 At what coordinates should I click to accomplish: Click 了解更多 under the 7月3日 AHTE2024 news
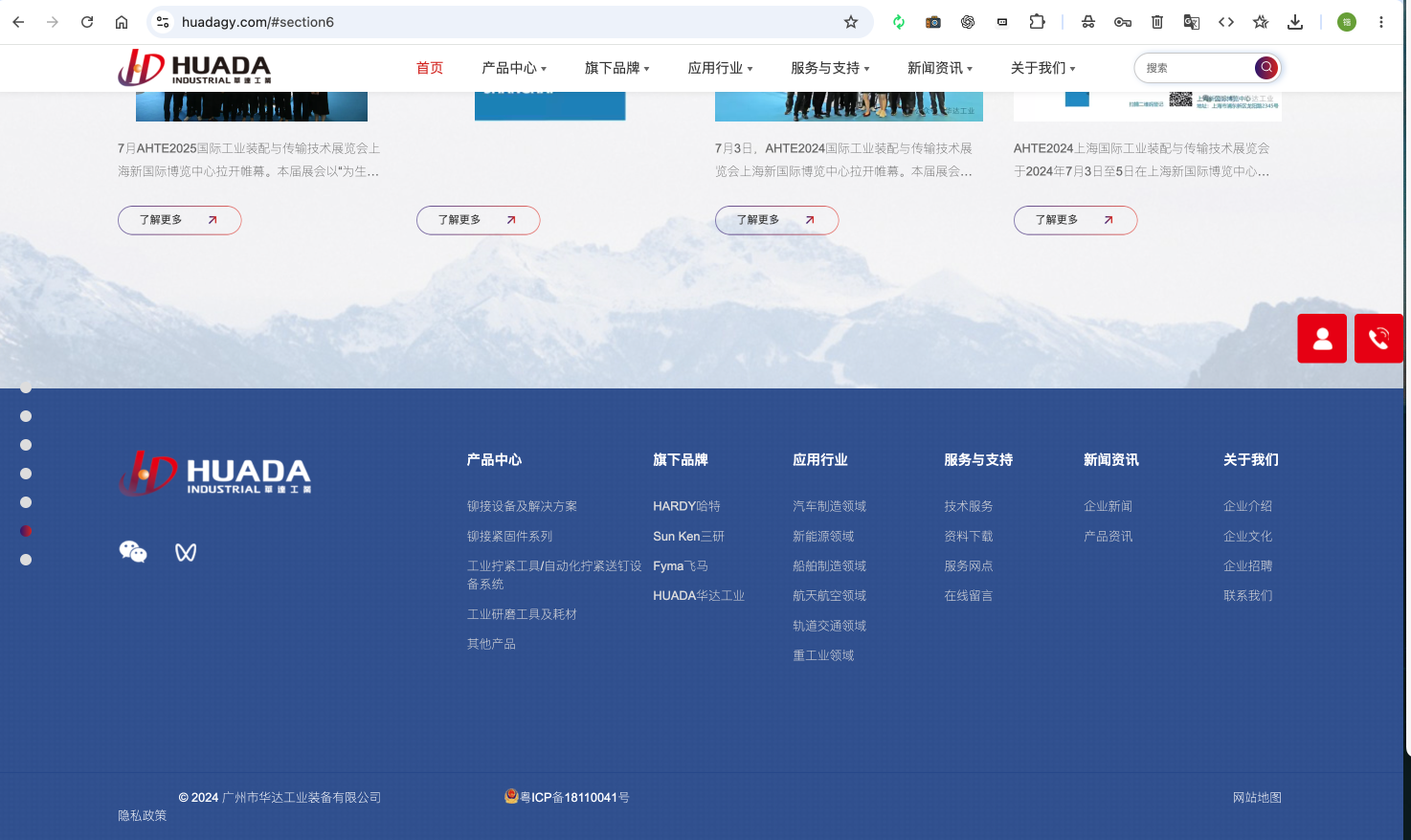(x=776, y=220)
